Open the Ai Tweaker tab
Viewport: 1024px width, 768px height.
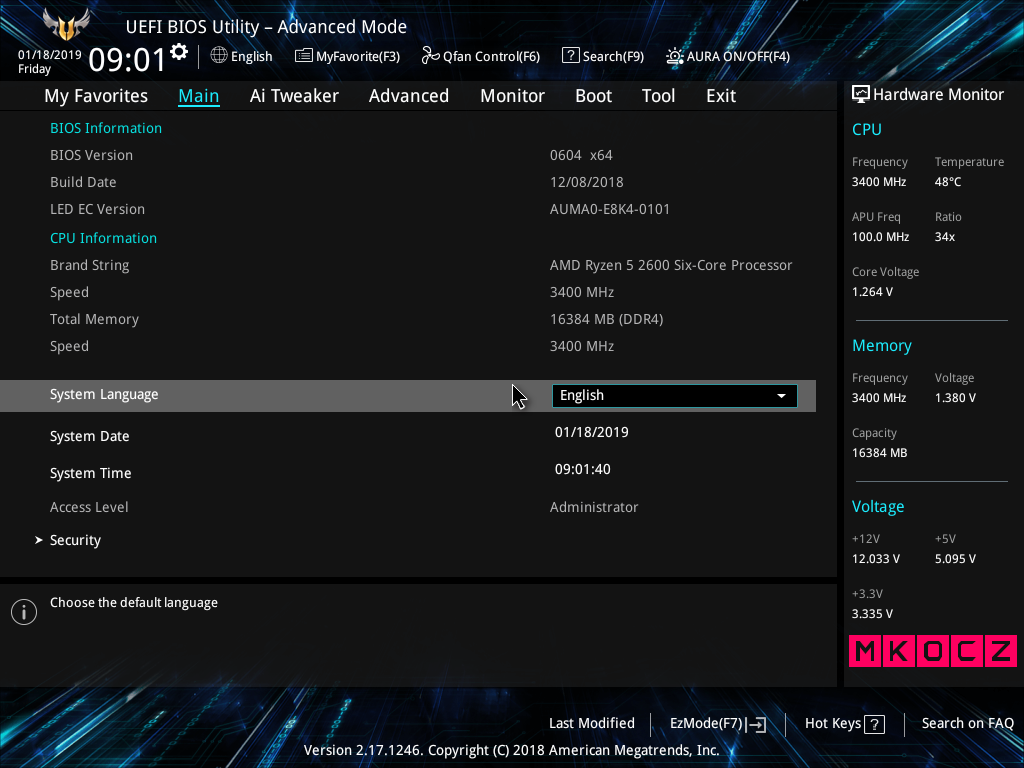tap(294, 96)
